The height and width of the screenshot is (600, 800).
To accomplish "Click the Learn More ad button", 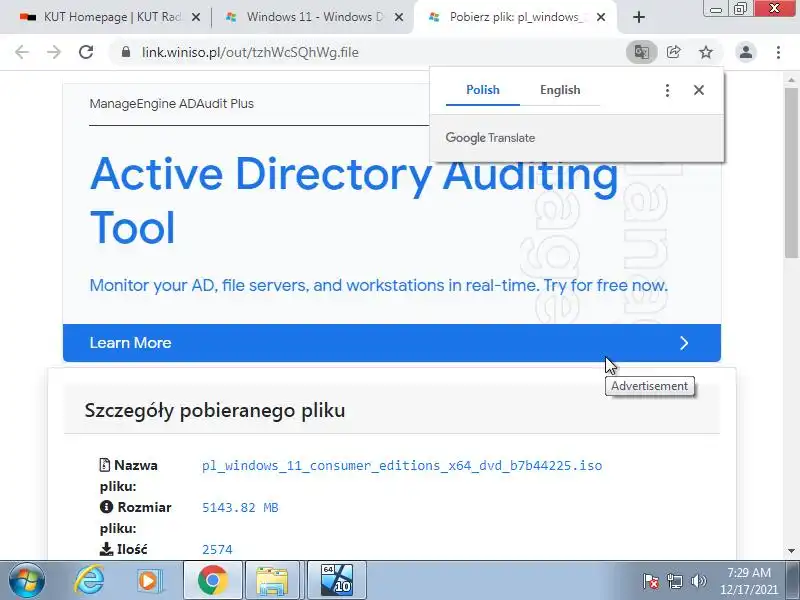I will [392, 343].
